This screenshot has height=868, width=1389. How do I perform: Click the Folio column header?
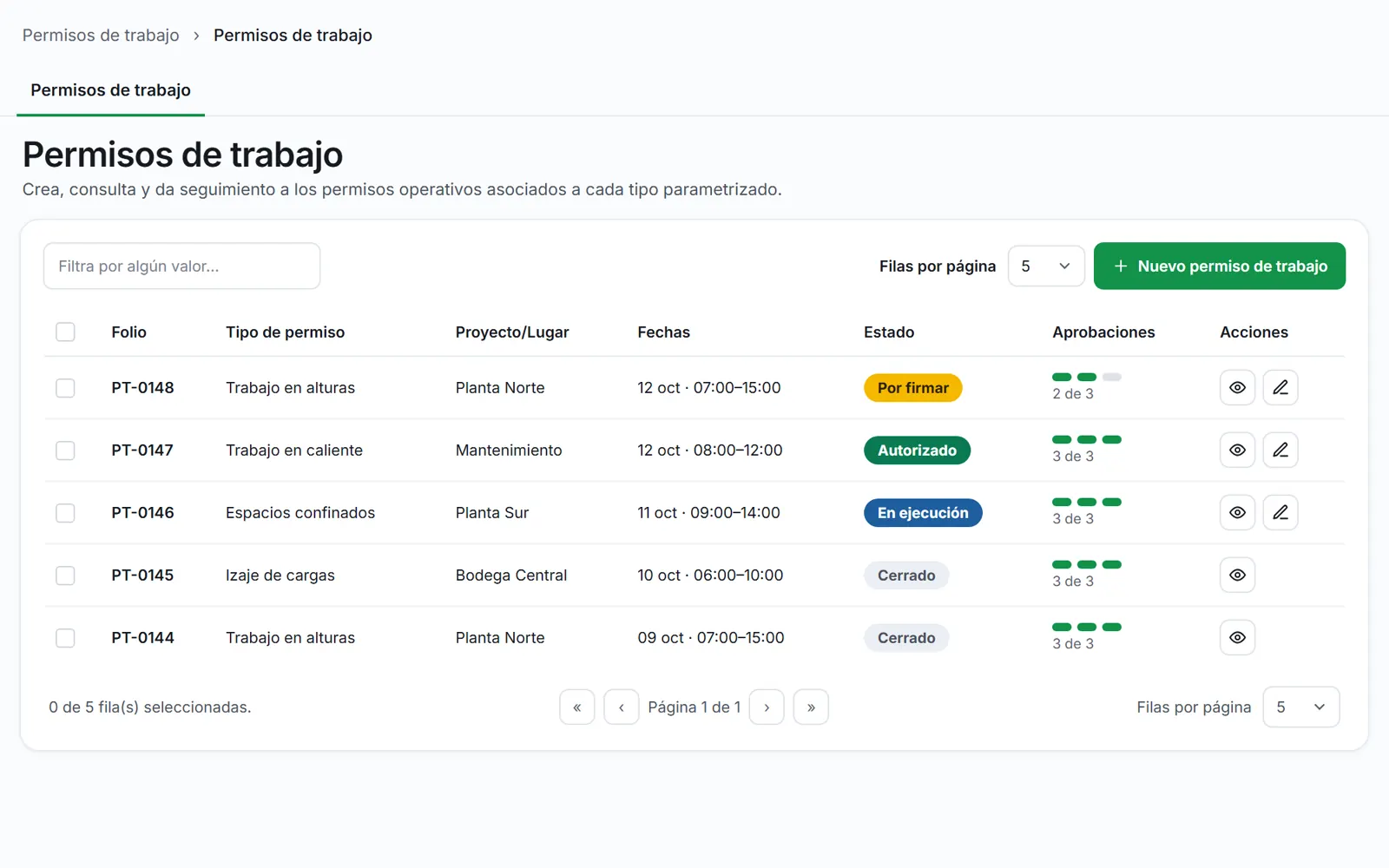pos(128,332)
